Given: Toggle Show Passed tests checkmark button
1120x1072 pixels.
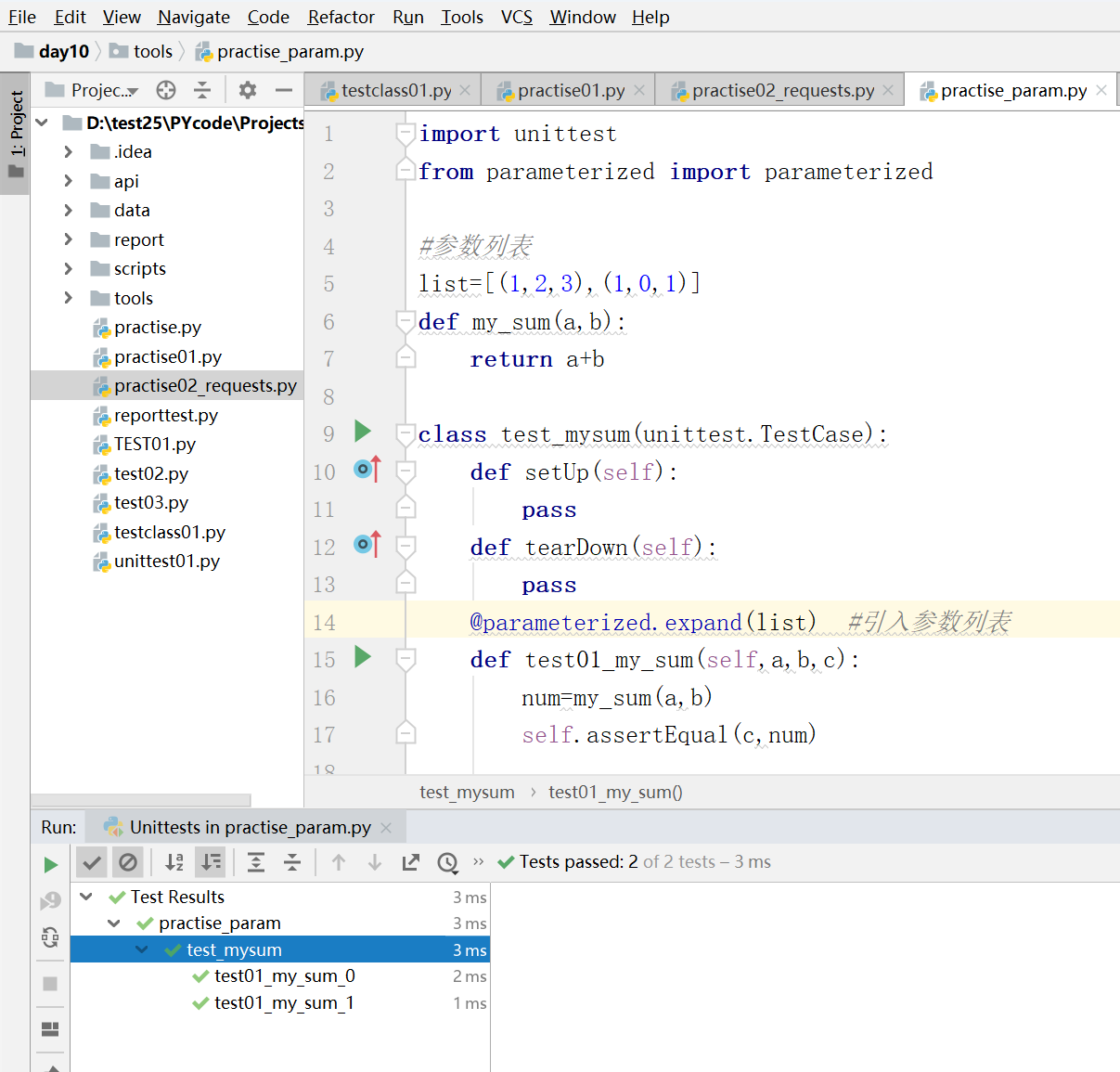Looking at the screenshot, I should (x=92, y=862).
